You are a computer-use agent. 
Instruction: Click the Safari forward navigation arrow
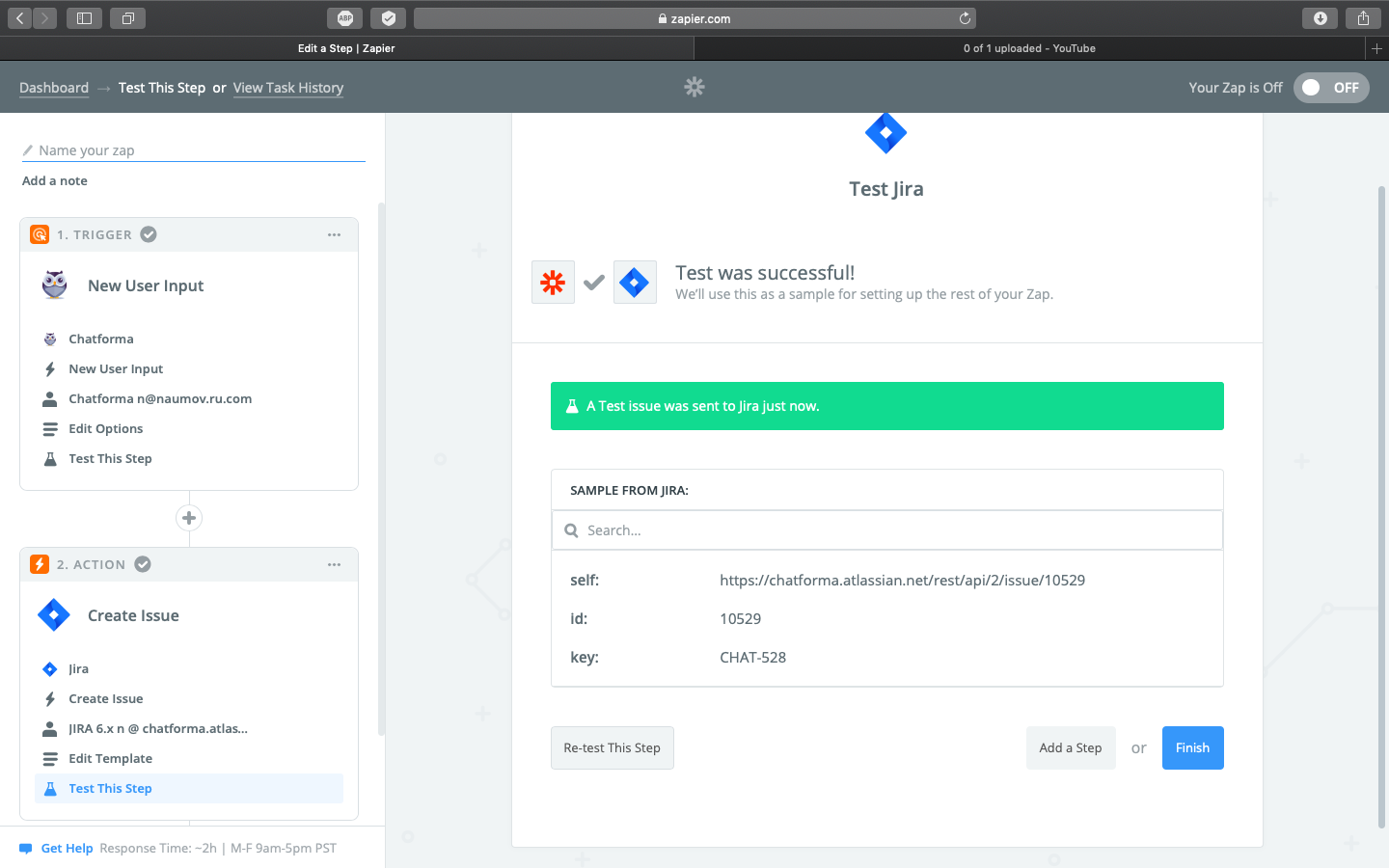point(45,18)
